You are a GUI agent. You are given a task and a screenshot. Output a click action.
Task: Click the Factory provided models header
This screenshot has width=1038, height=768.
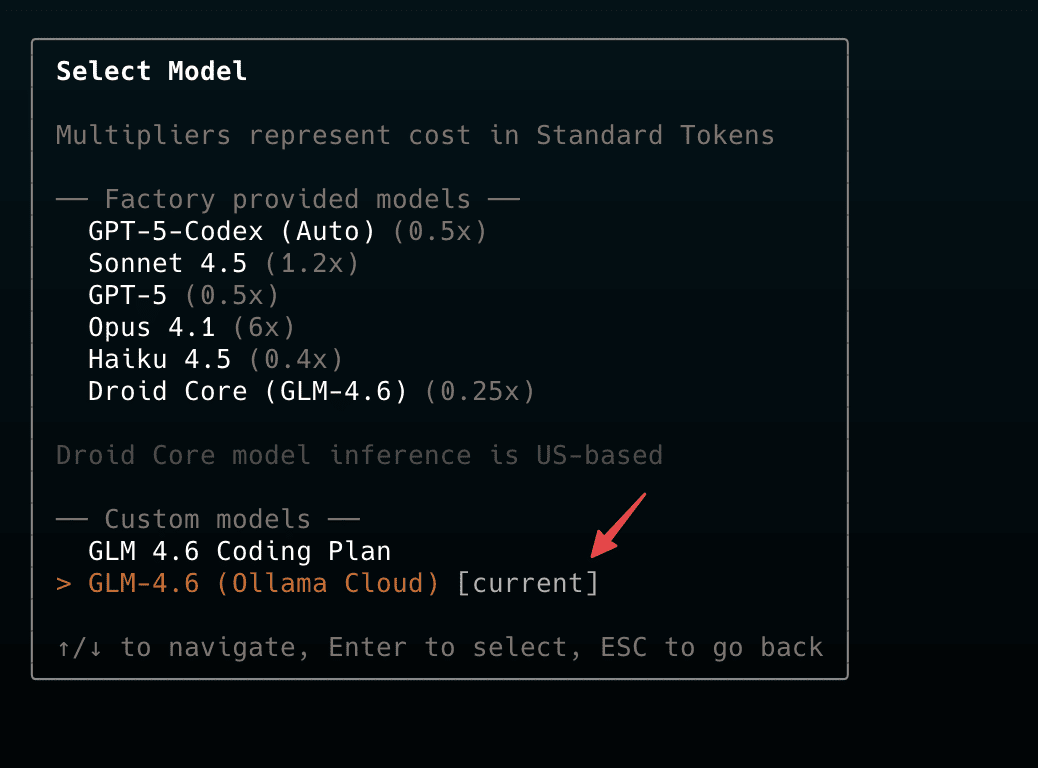pos(287,200)
